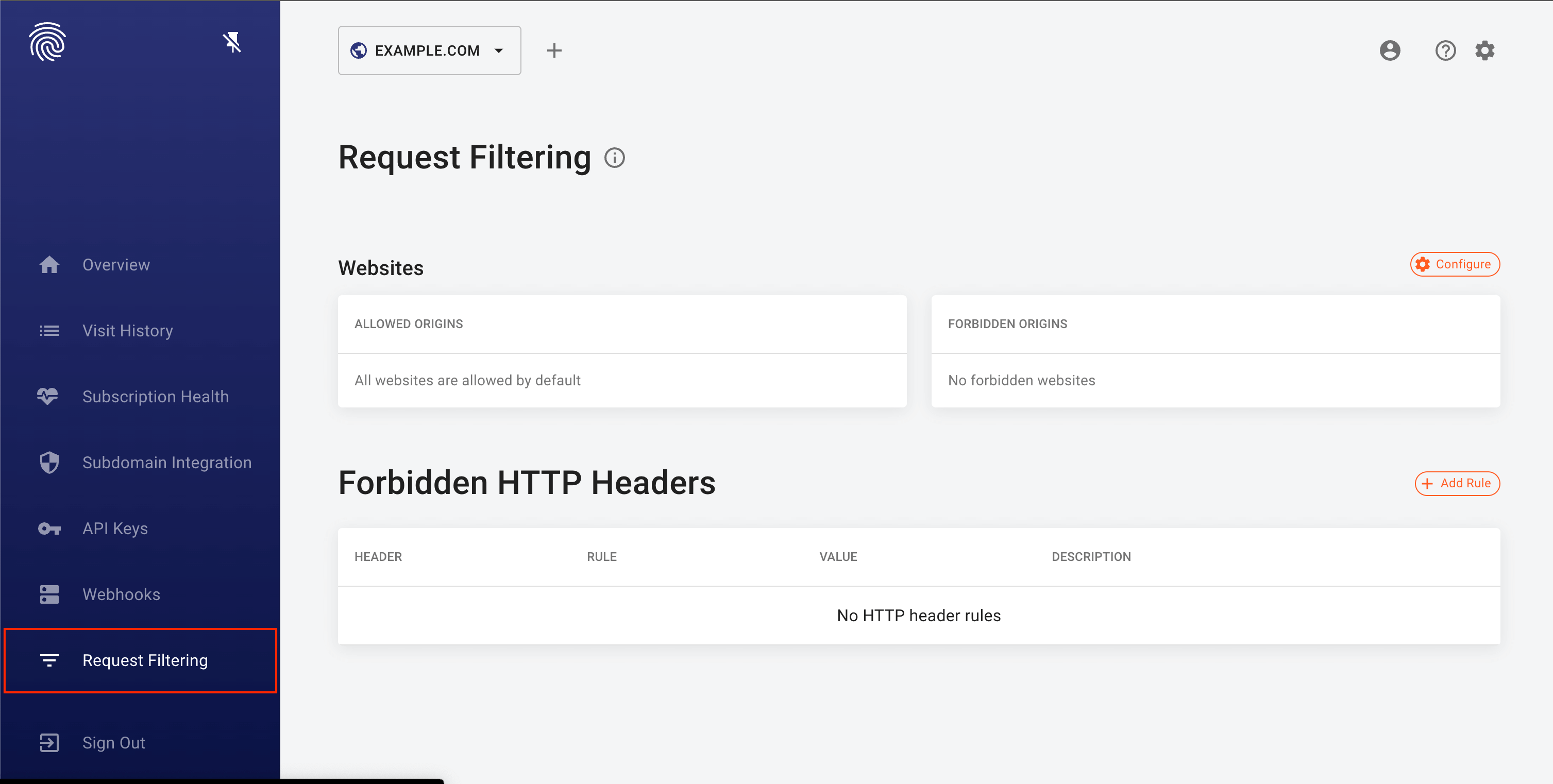Click the settings gear icon
This screenshot has width=1553, height=784.
click(1485, 50)
